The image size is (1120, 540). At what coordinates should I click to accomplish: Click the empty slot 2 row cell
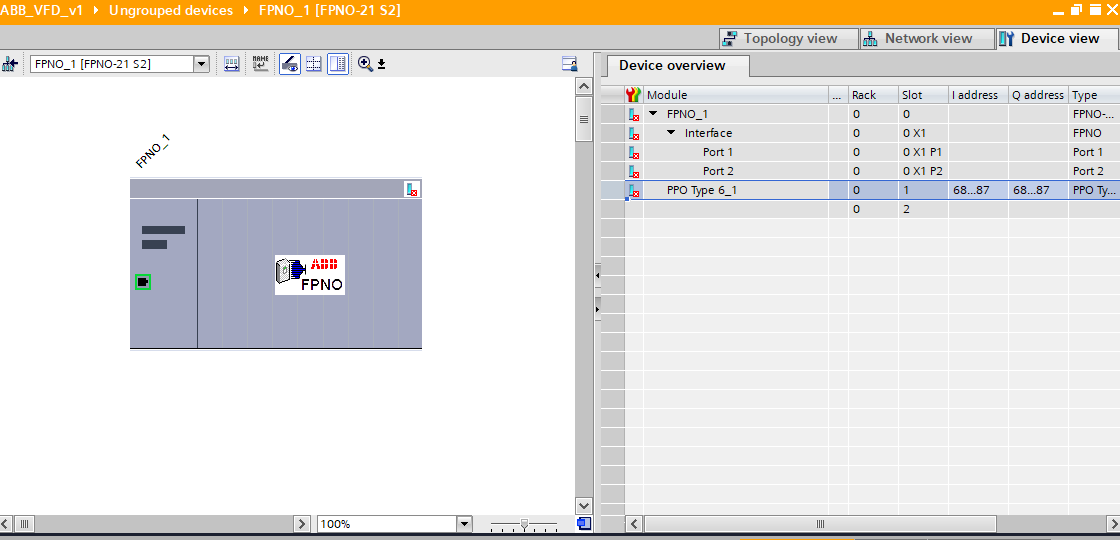point(924,209)
